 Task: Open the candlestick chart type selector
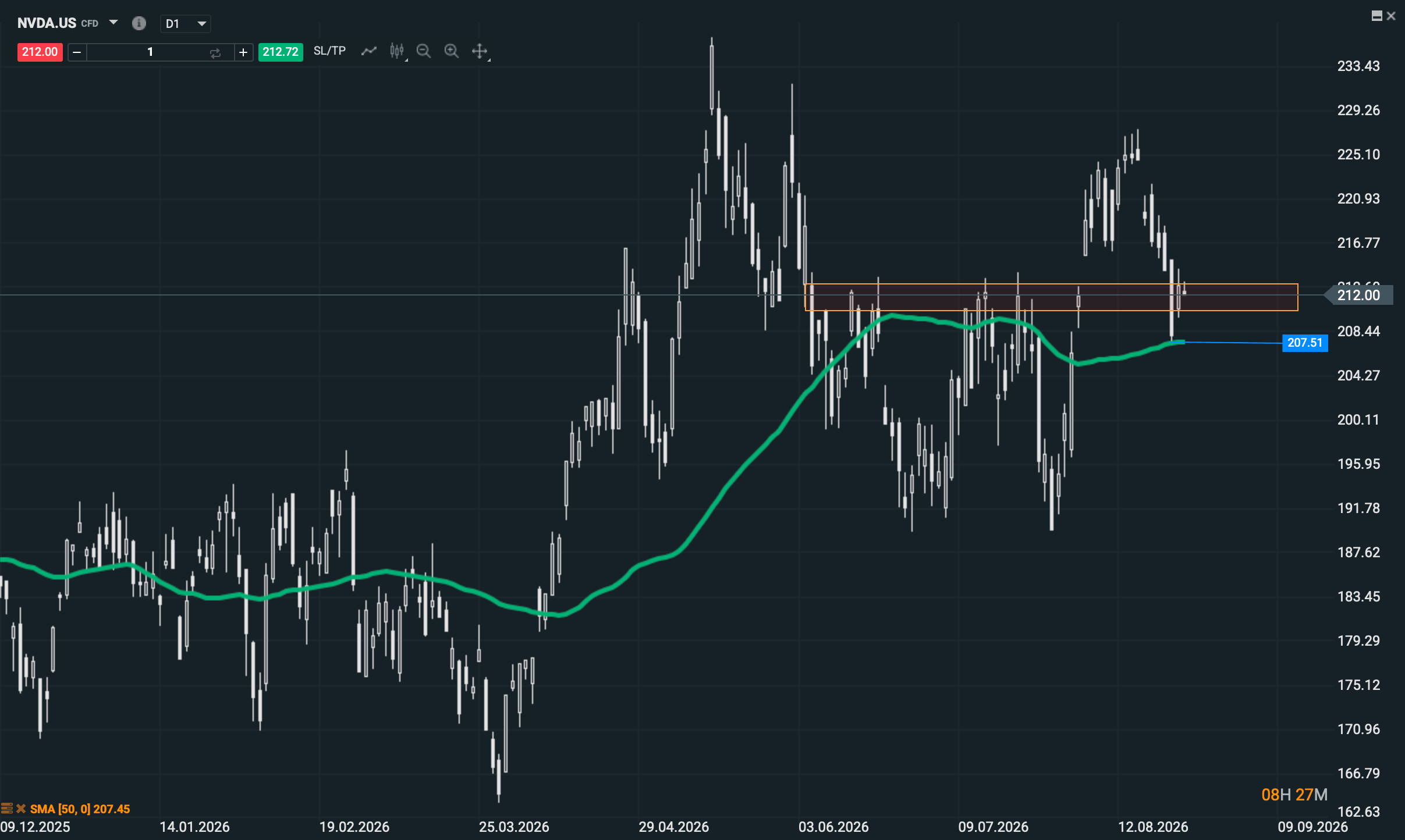(398, 51)
